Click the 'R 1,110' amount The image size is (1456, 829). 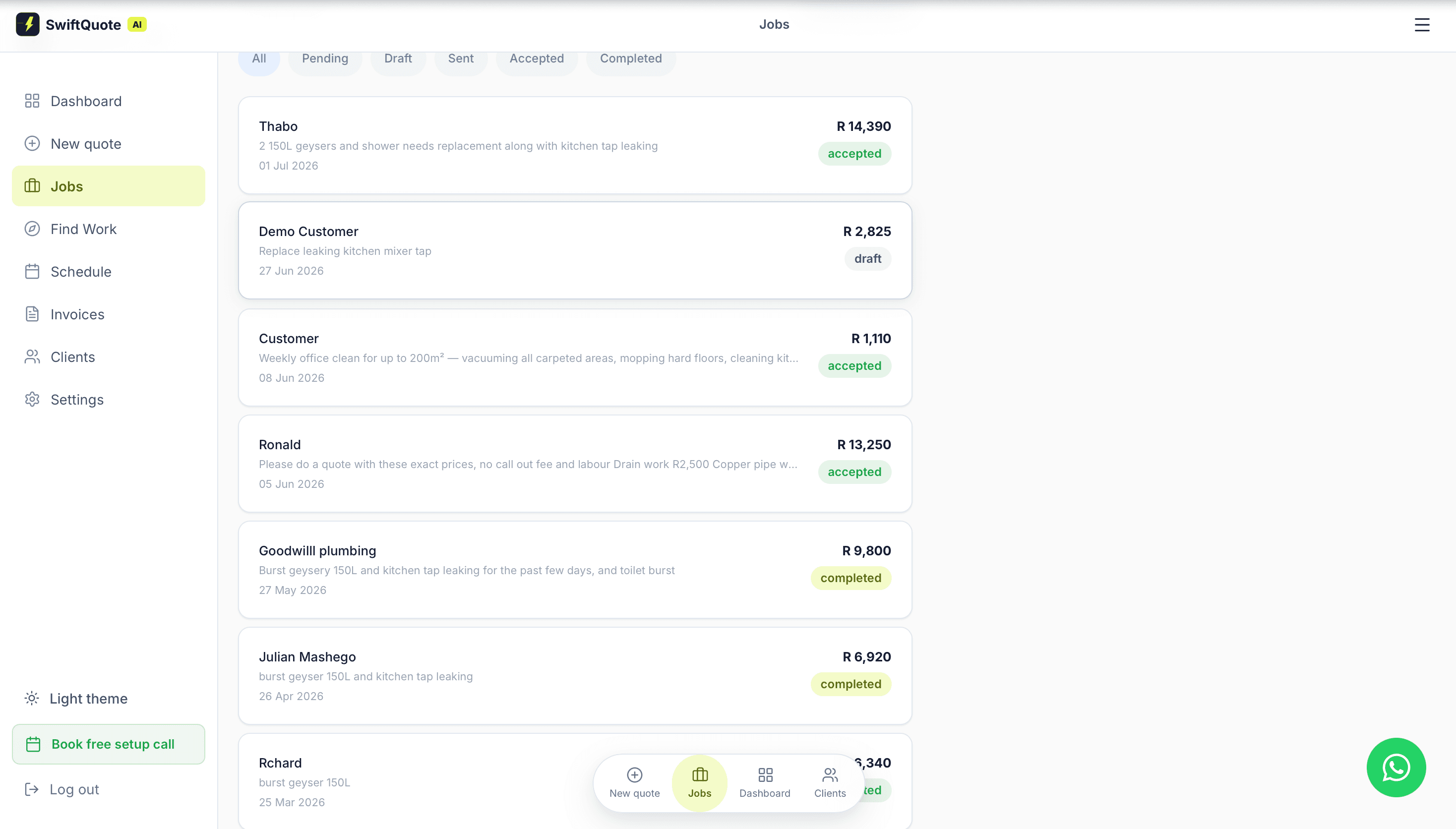coord(871,339)
